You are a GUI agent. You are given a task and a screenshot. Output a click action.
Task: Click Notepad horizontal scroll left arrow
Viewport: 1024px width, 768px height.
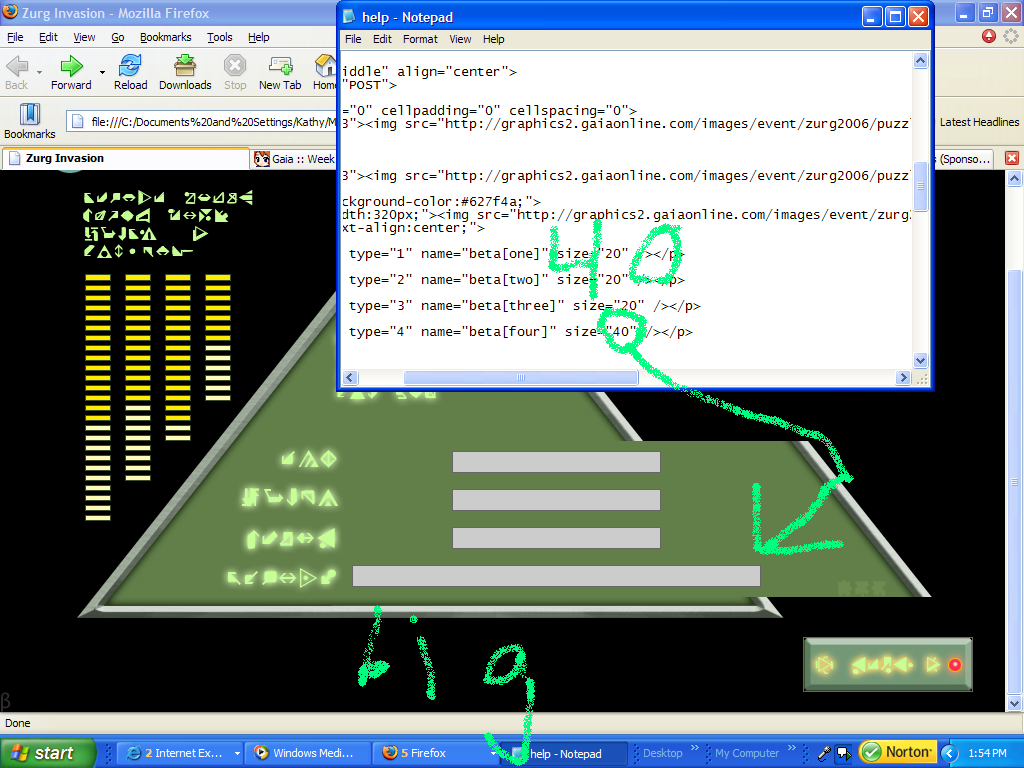coord(350,377)
